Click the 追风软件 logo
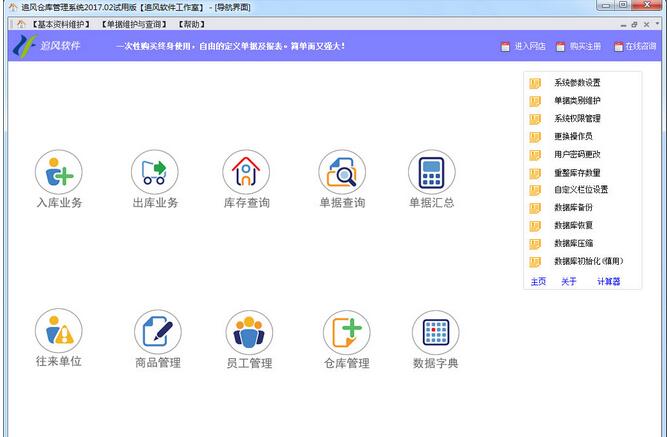The height and width of the screenshot is (437, 667). 47,46
